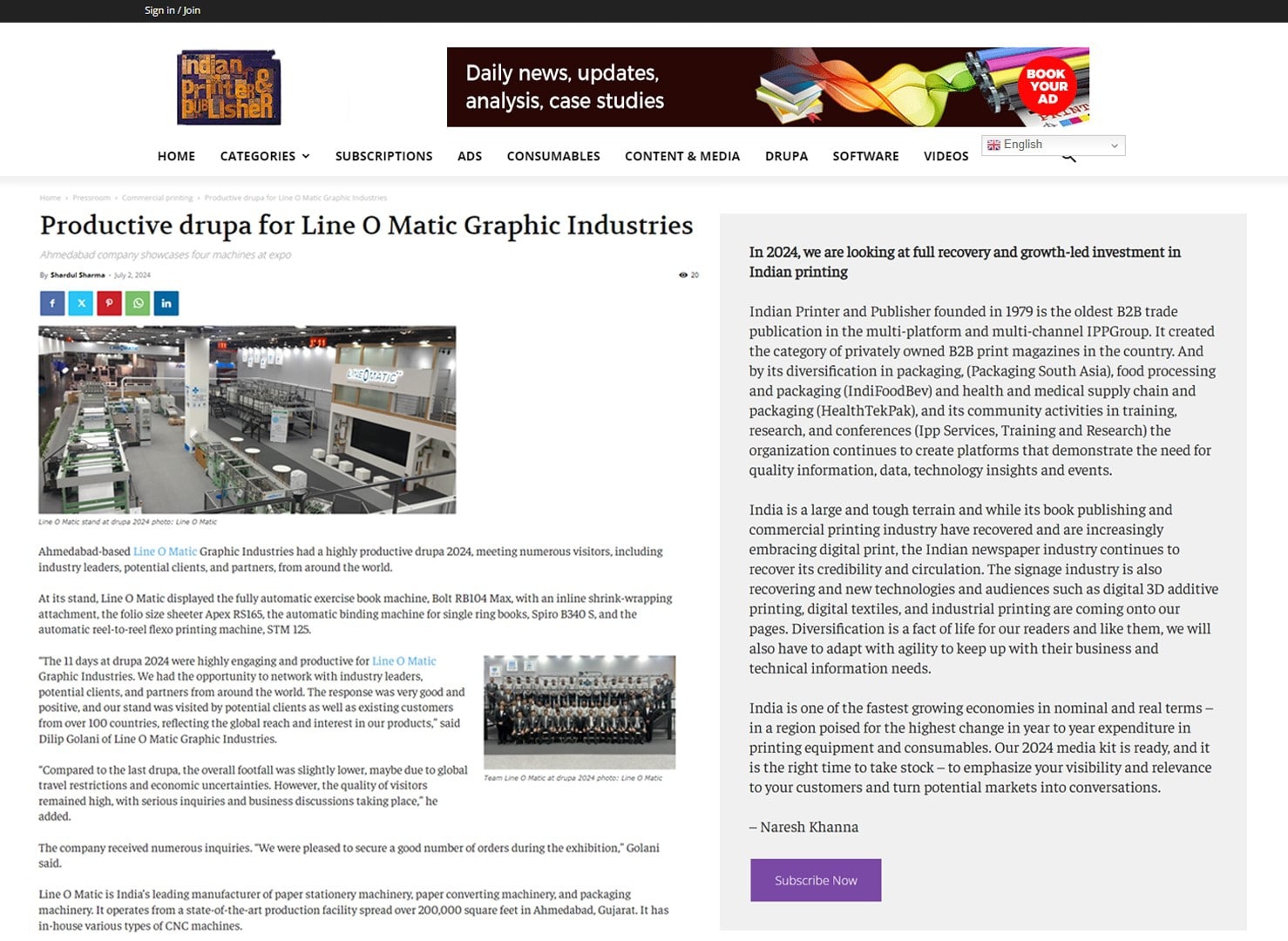Open the Ads menu item
The image size is (1288, 941).
coord(470,156)
